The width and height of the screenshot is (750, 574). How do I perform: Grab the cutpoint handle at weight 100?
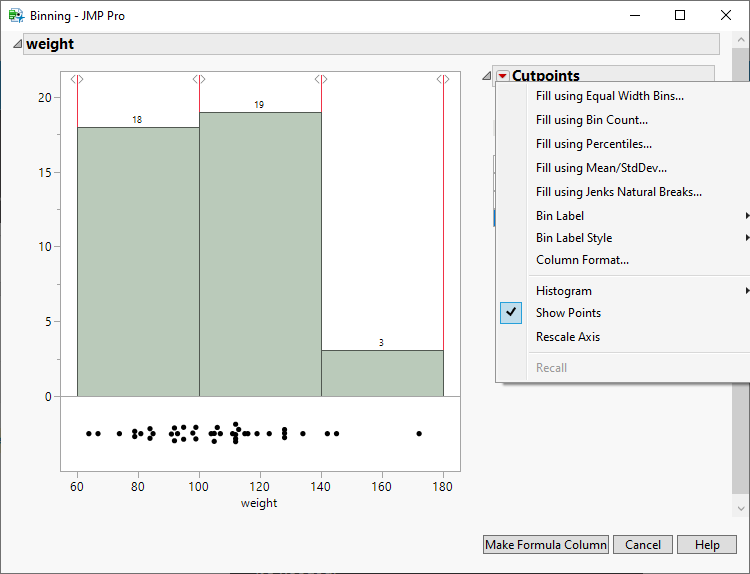point(199,79)
